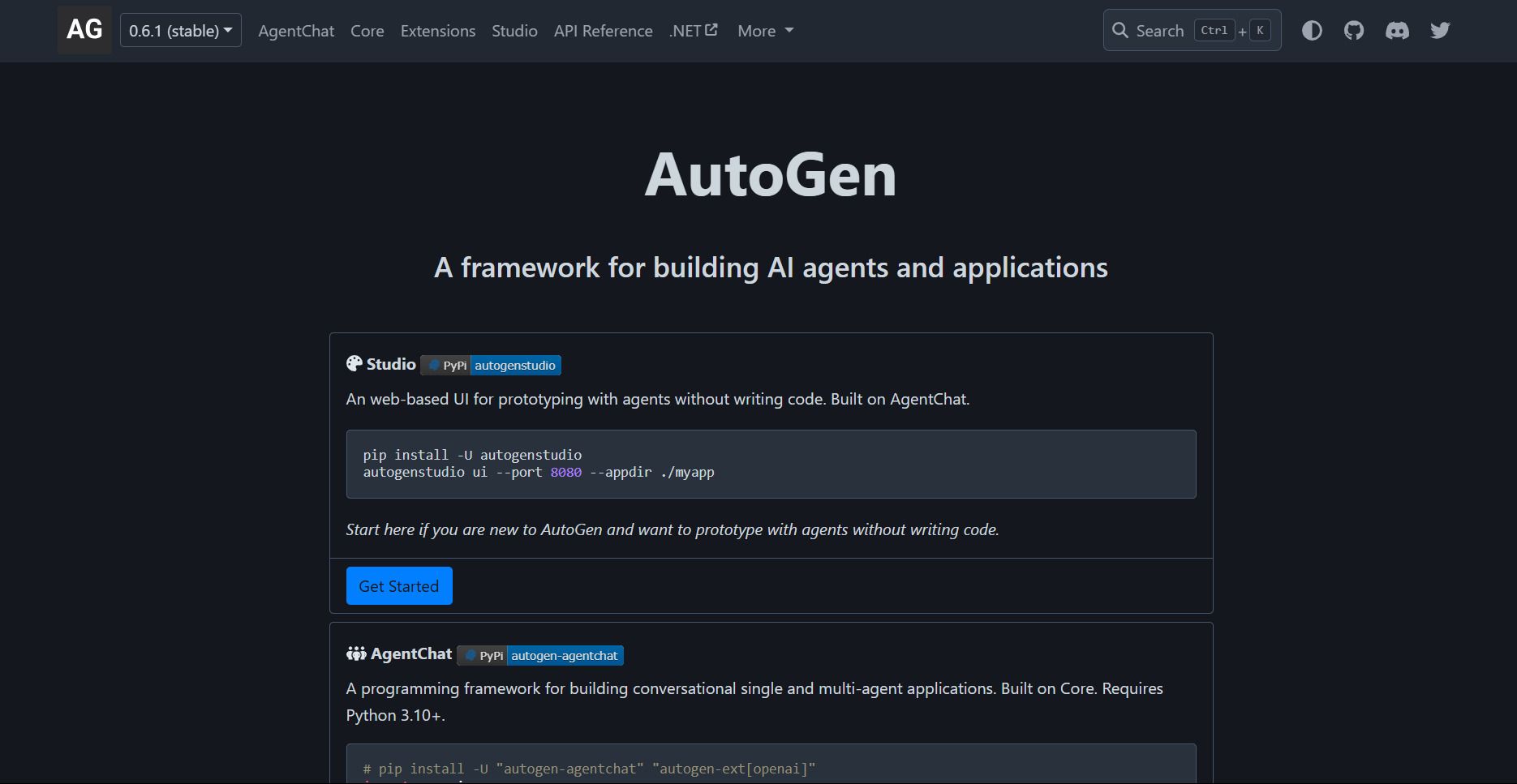This screenshot has width=1517, height=784.
Task: Open the PyPI autogen-agentchat badge
Action: pyautogui.click(x=540, y=655)
